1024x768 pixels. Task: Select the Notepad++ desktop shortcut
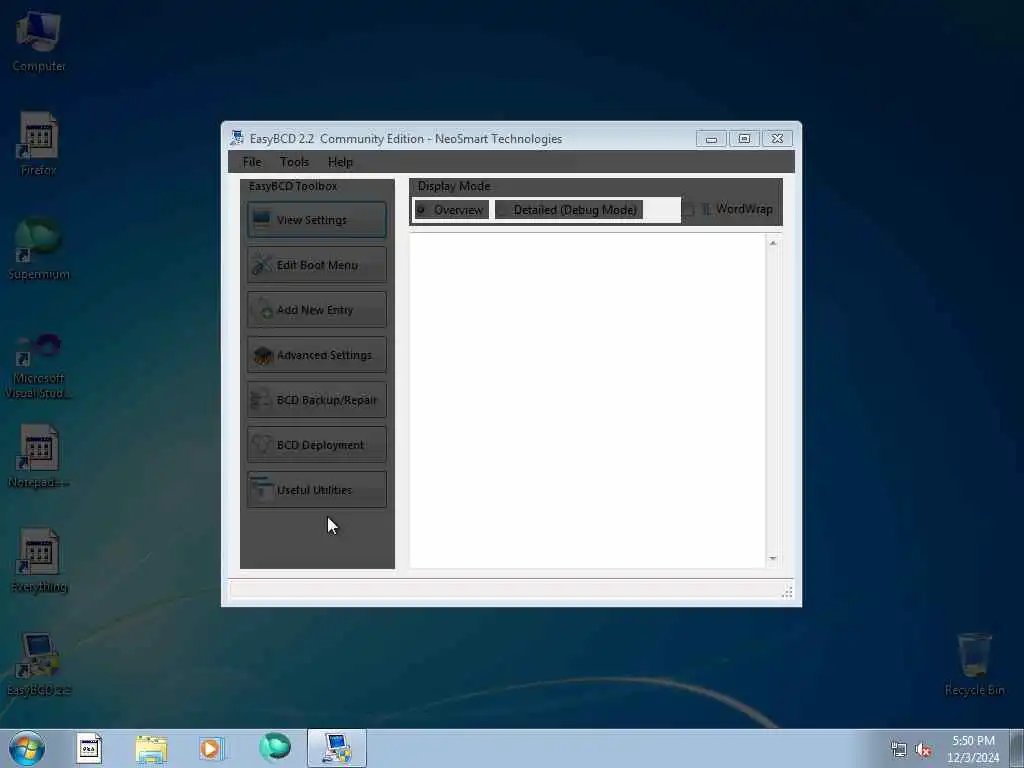[39, 457]
